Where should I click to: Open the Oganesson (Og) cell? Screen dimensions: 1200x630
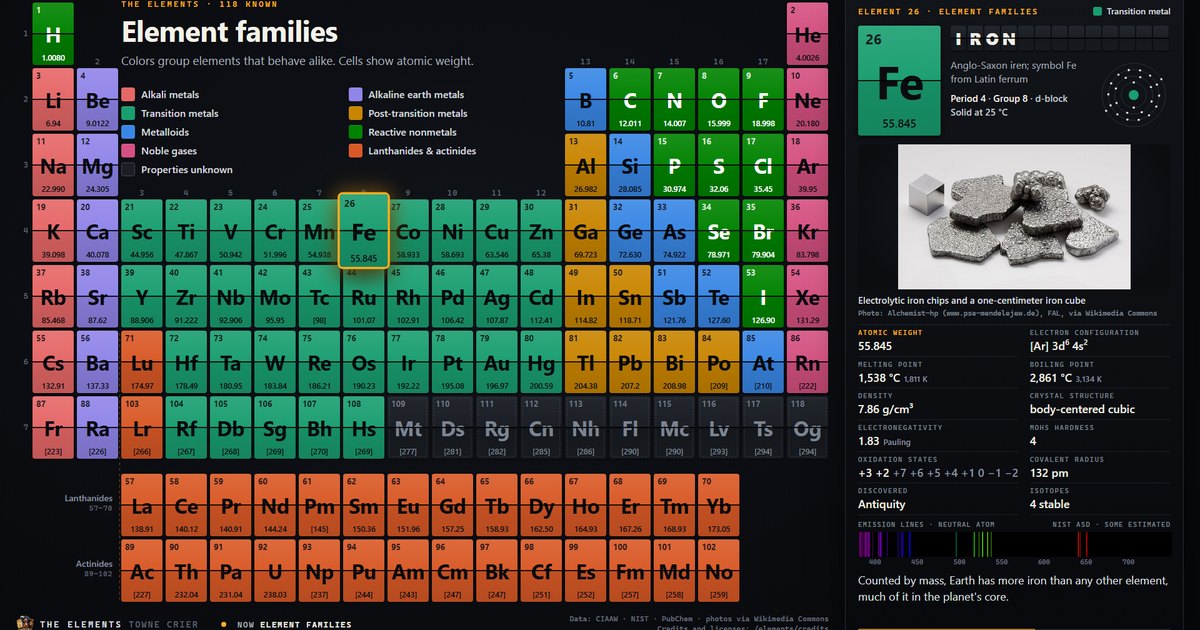click(x=808, y=428)
